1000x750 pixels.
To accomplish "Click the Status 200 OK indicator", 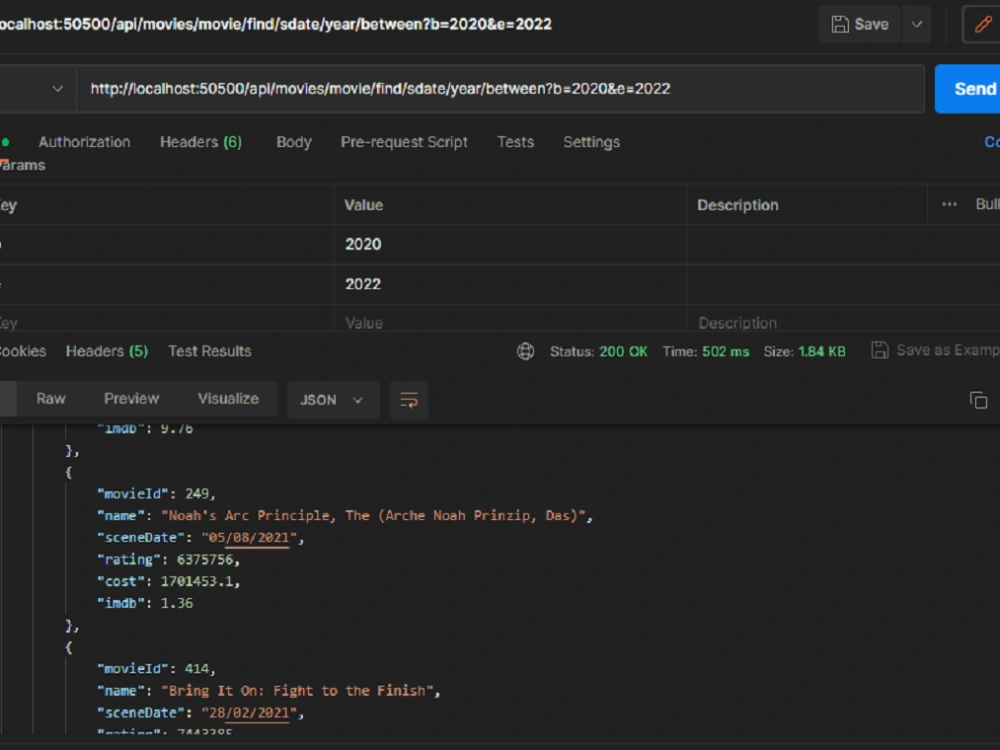I will point(598,351).
